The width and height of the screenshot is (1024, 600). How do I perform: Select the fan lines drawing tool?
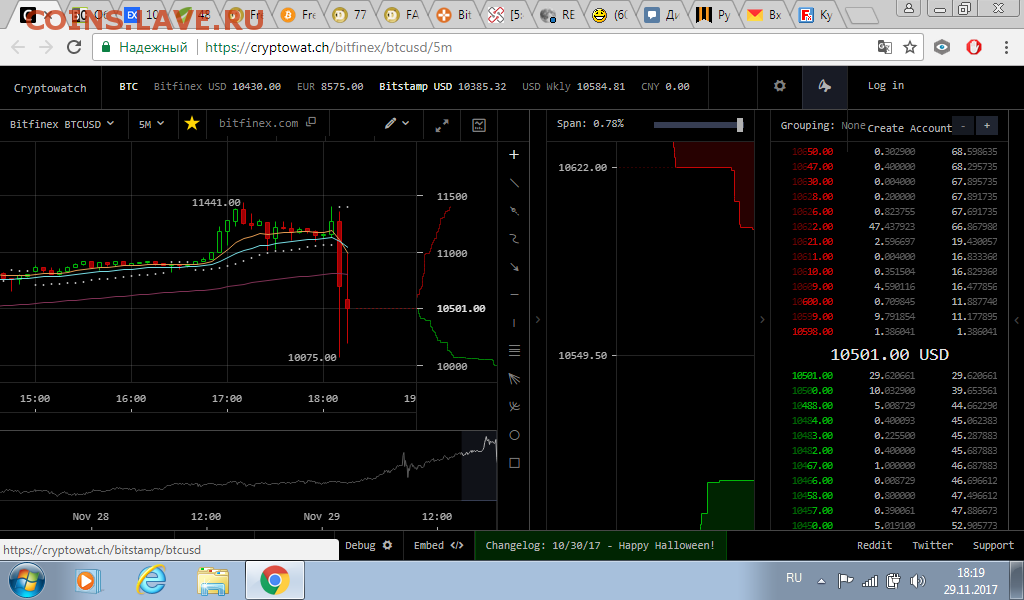[514, 379]
